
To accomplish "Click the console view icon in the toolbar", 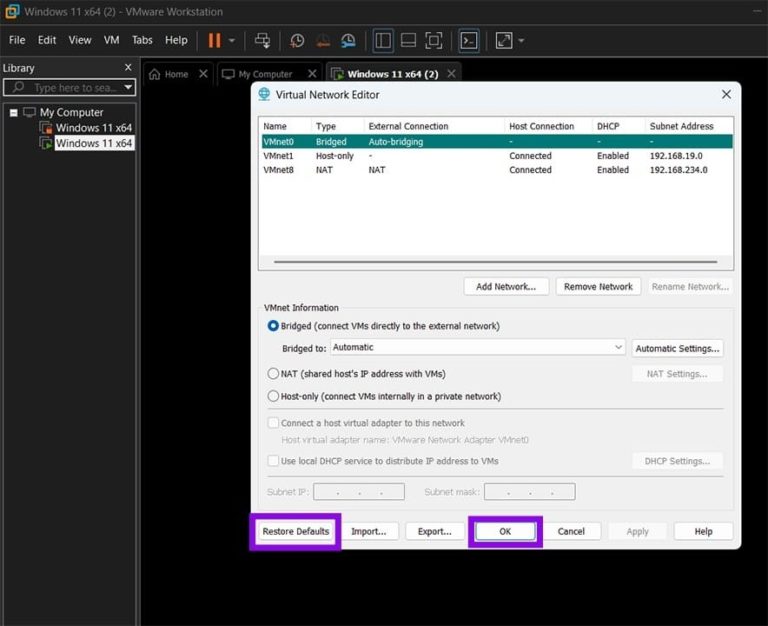I will pos(469,41).
